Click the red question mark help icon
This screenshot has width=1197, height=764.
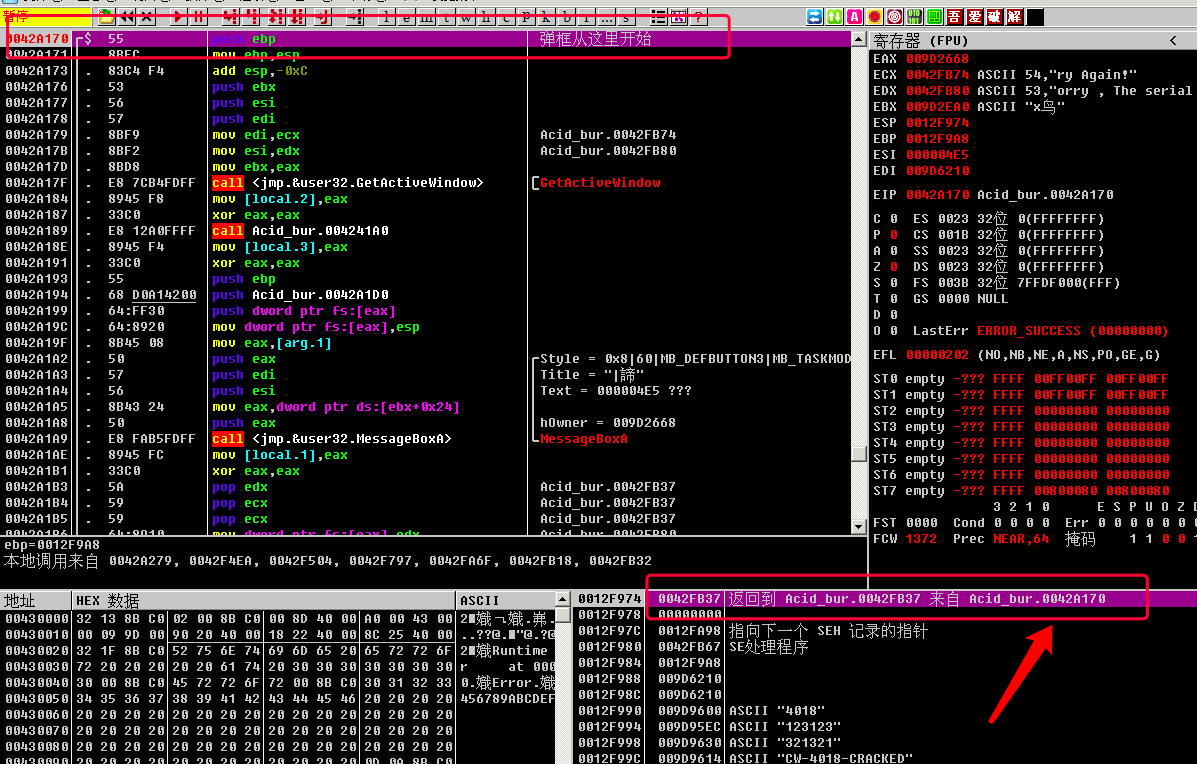(x=698, y=17)
